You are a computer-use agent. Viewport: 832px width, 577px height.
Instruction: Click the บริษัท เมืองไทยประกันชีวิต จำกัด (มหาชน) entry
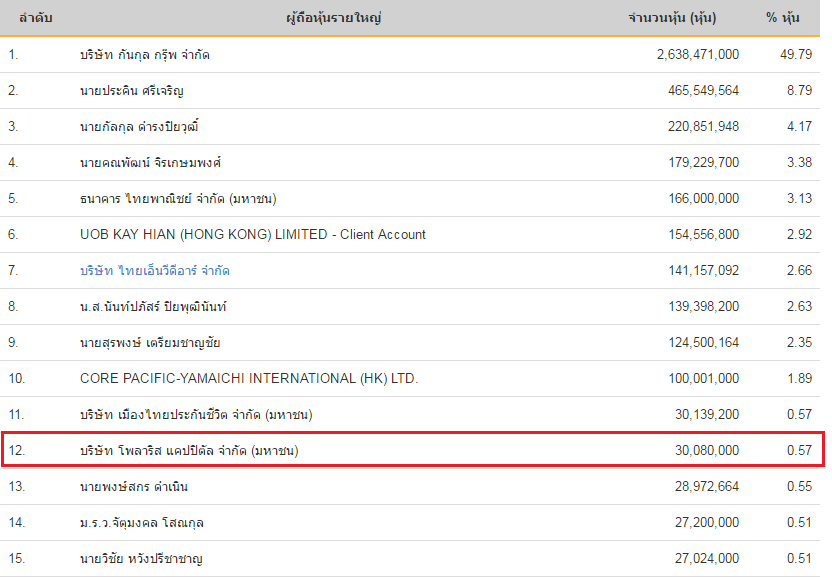point(196,415)
